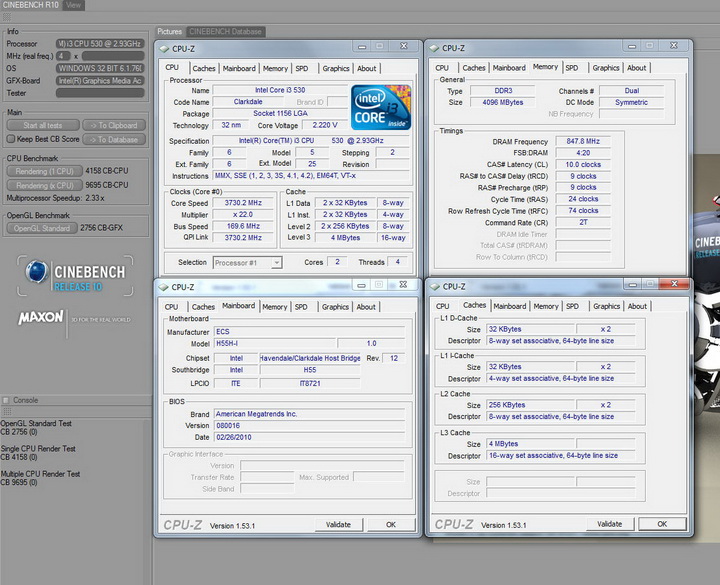Click CPU-Z icon in the CPU window title bar

tap(165, 48)
